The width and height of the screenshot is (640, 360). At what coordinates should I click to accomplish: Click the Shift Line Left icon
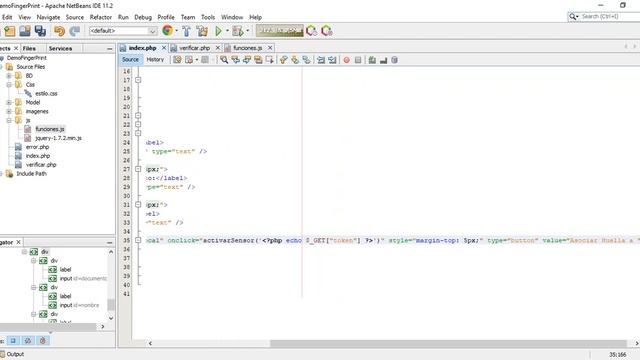coord(321,60)
